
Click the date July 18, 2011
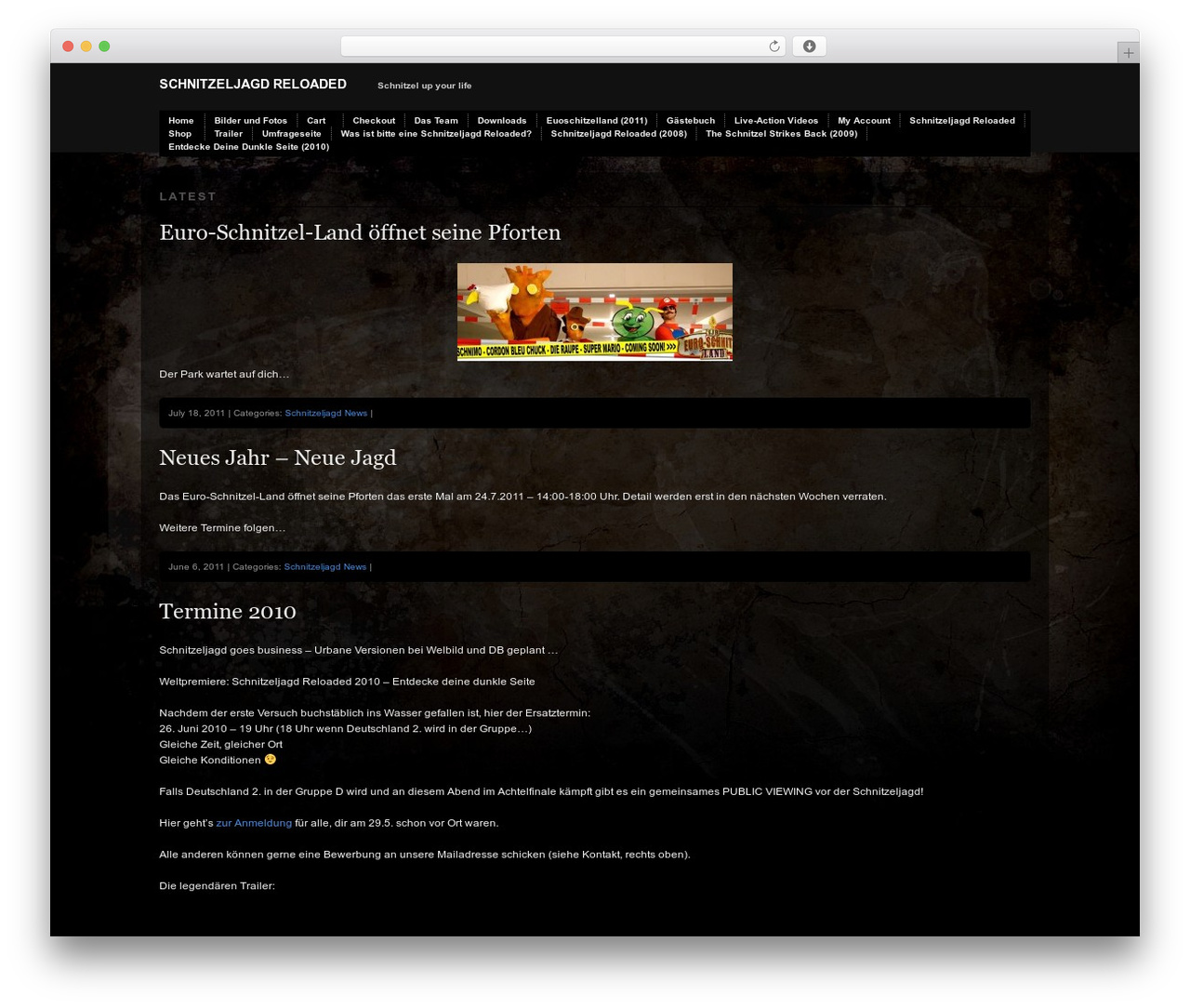(x=196, y=413)
